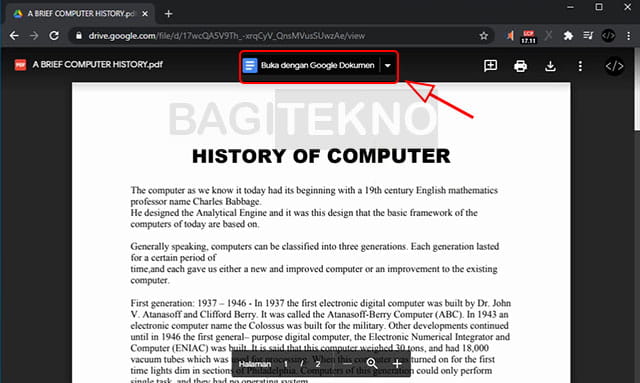640x383 pixels.
Task: Open the Chrome three-dot menu
Action: (x=629, y=36)
